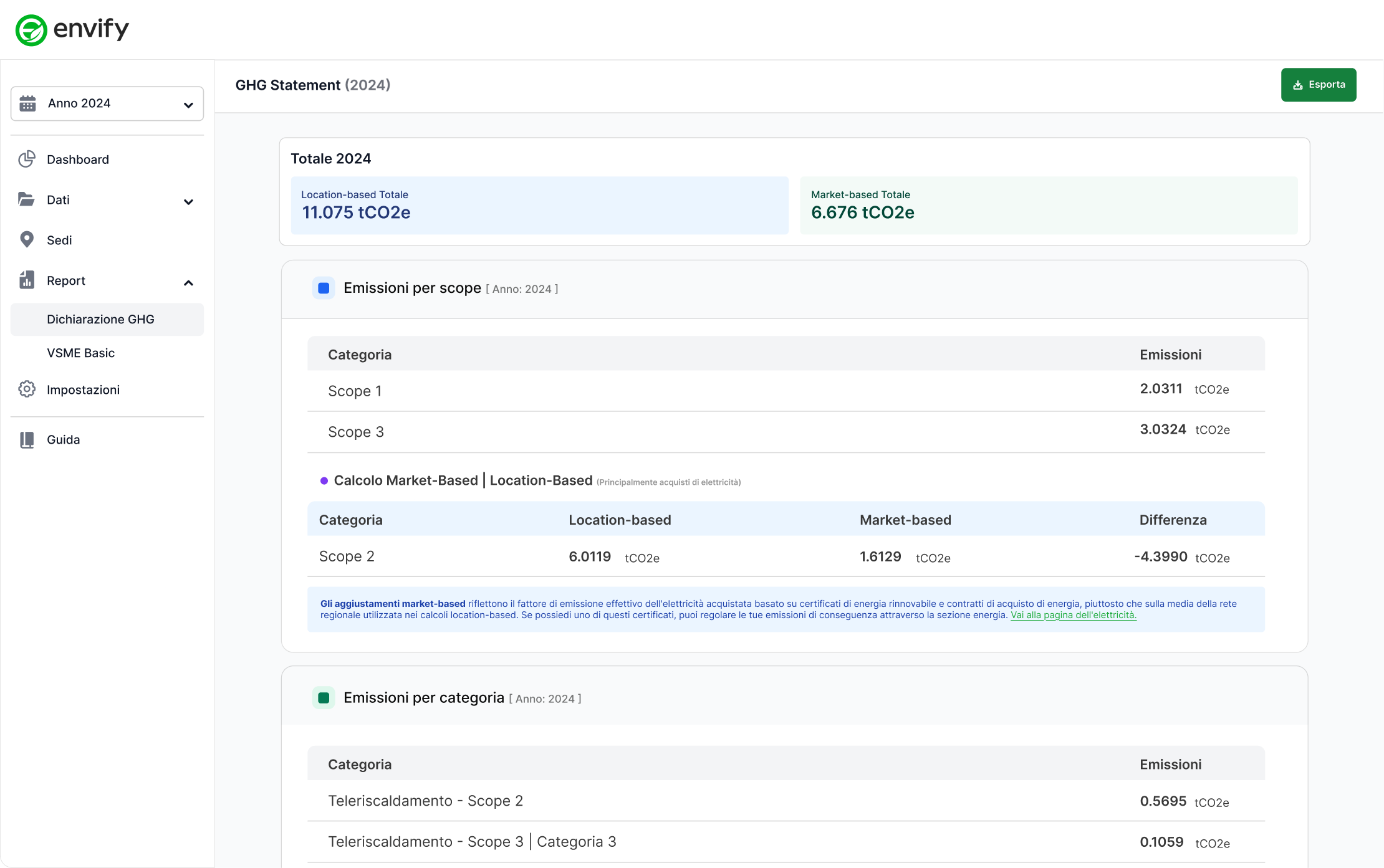Viewport: 1384px width, 868px height.
Task: Toggle the purple dot beside Calcolo Market-Based
Action: point(324,480)
